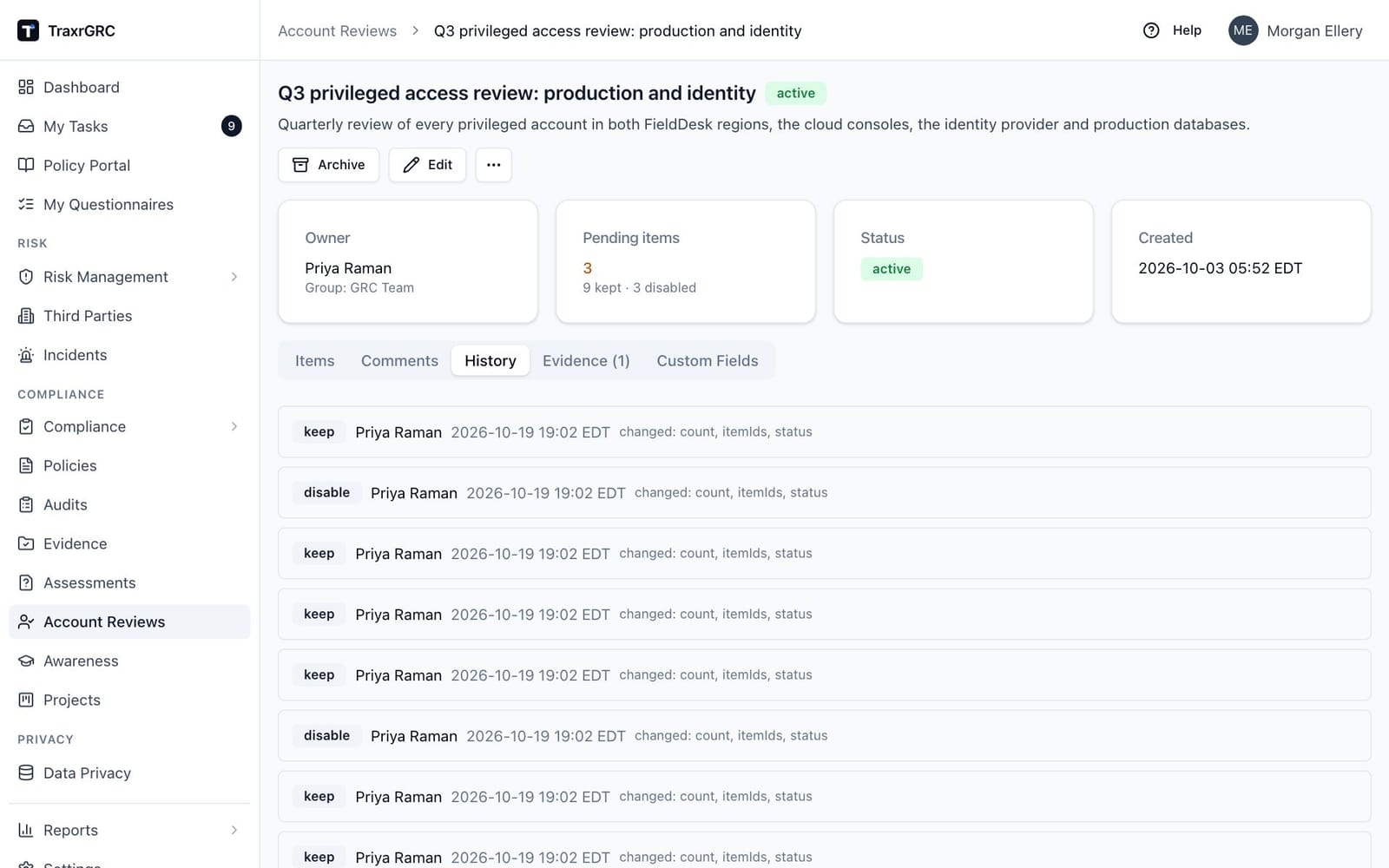Open the Evidence (1) tab
Screen dimensions: 1389x868
point(586,360)
